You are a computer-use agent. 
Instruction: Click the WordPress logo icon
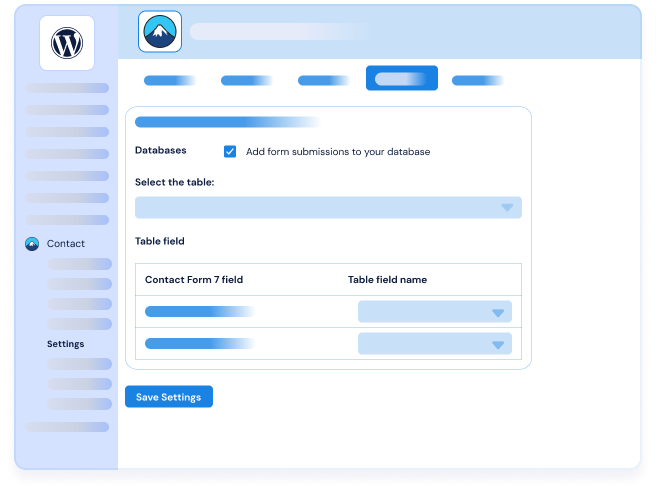[x=67, y=43]
